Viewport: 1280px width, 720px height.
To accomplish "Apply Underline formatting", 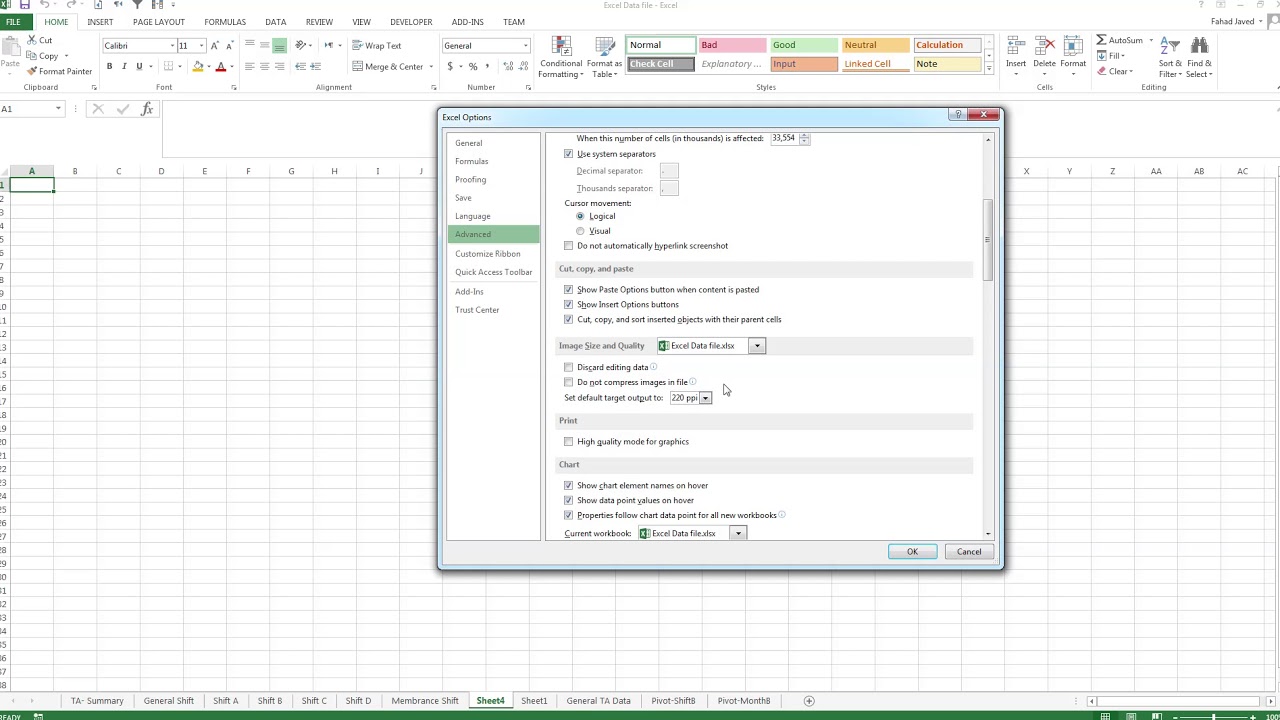I will tap(138, 67).
